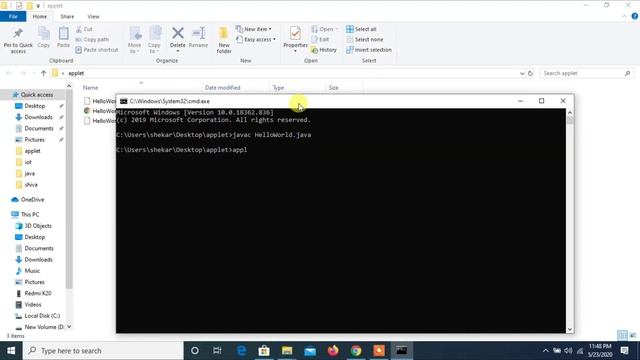Click the Rename ribbon icon
Image resolution: width=640 pixels, height=360 pixels.
tap(199, 38)
